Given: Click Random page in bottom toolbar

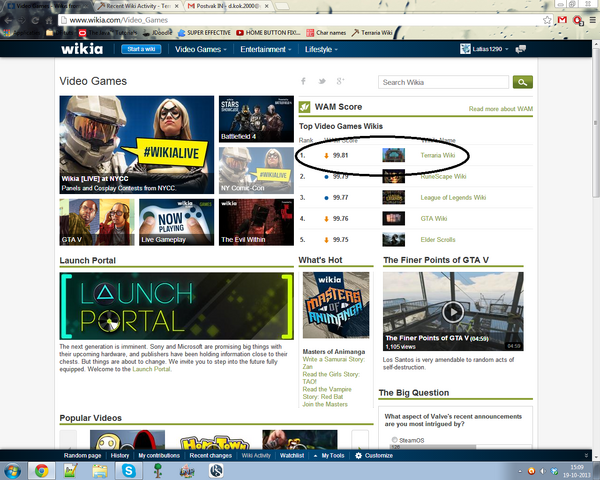Looking at the screenshot, I should (82, 456).
